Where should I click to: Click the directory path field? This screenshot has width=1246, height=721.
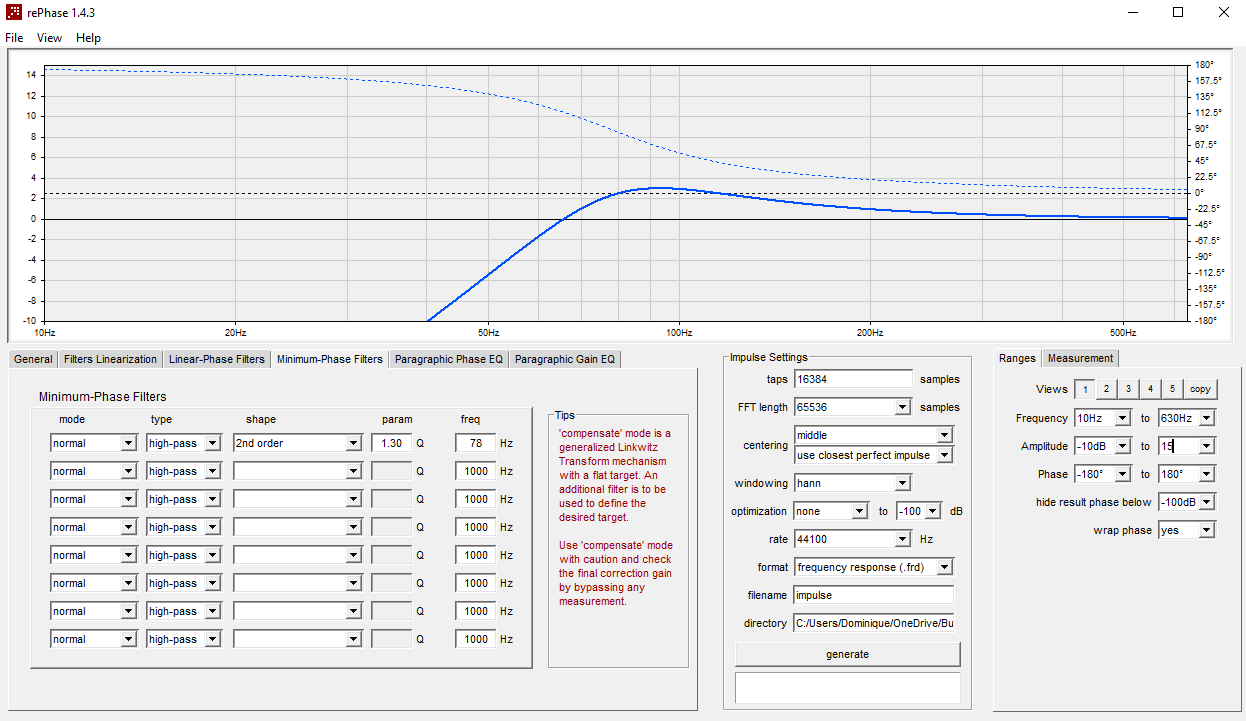874,623
